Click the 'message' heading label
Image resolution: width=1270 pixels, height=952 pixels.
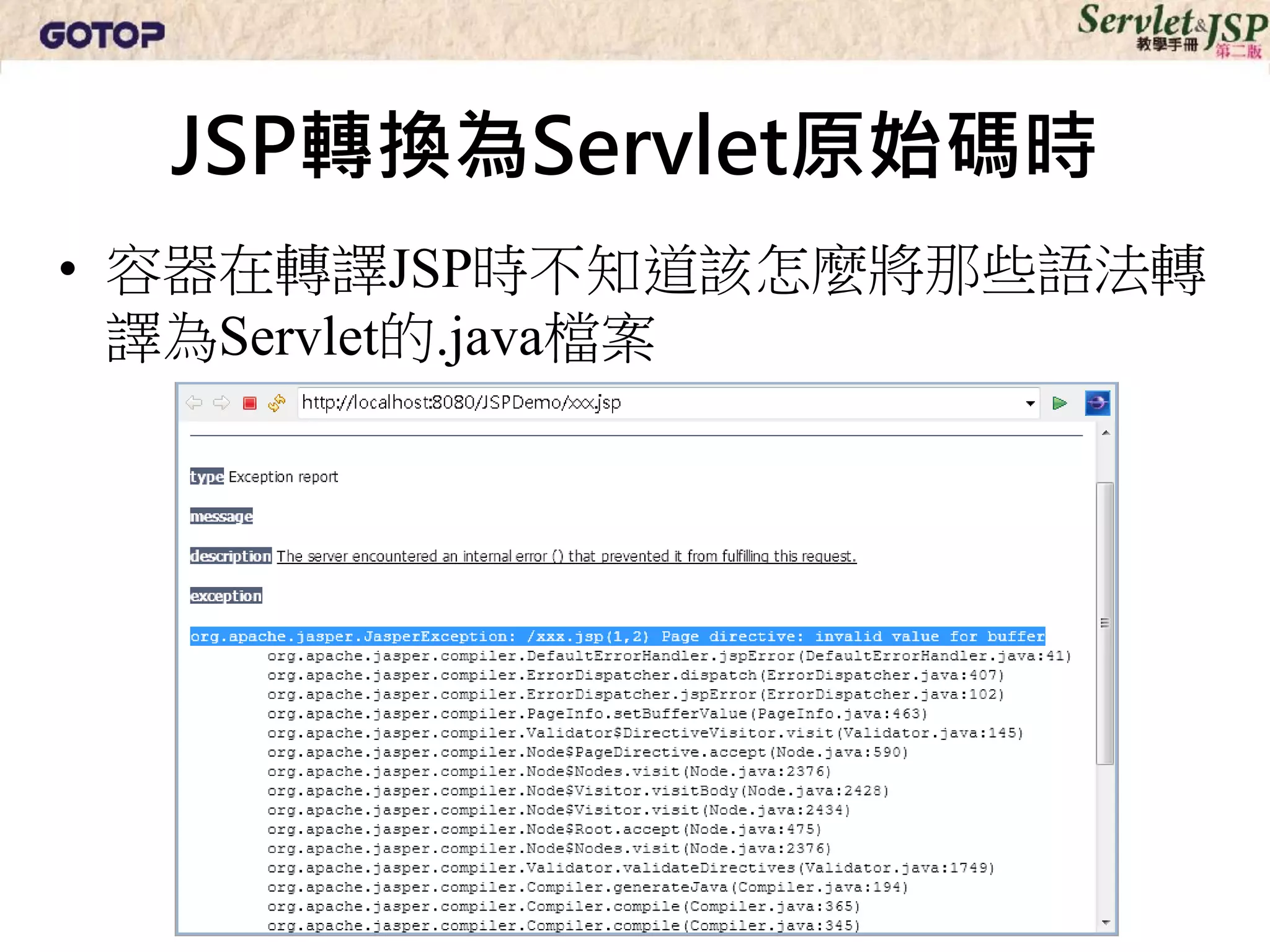point(221,516)
